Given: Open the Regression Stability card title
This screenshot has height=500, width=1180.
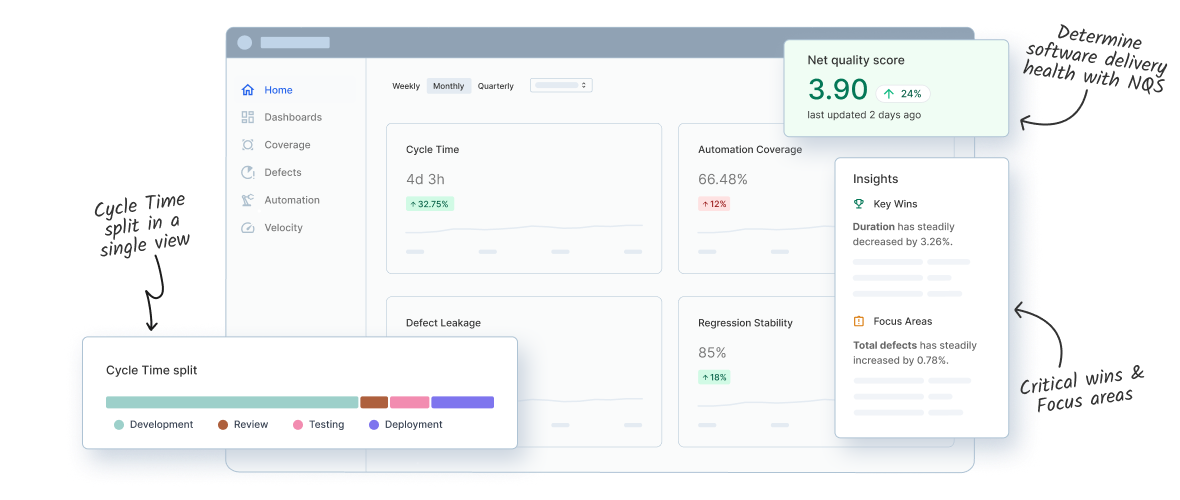Looking at the screenshot, I should pos(745,322).
